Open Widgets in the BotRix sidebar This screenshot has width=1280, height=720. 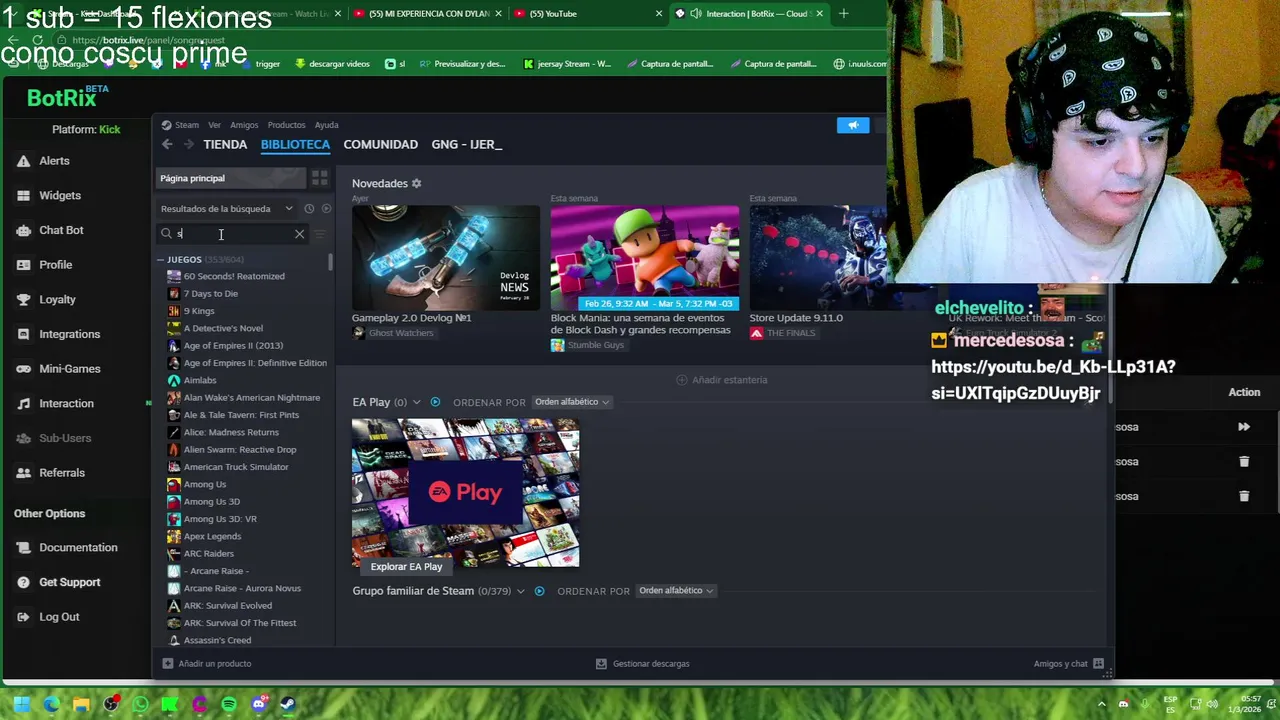(60, 196)
